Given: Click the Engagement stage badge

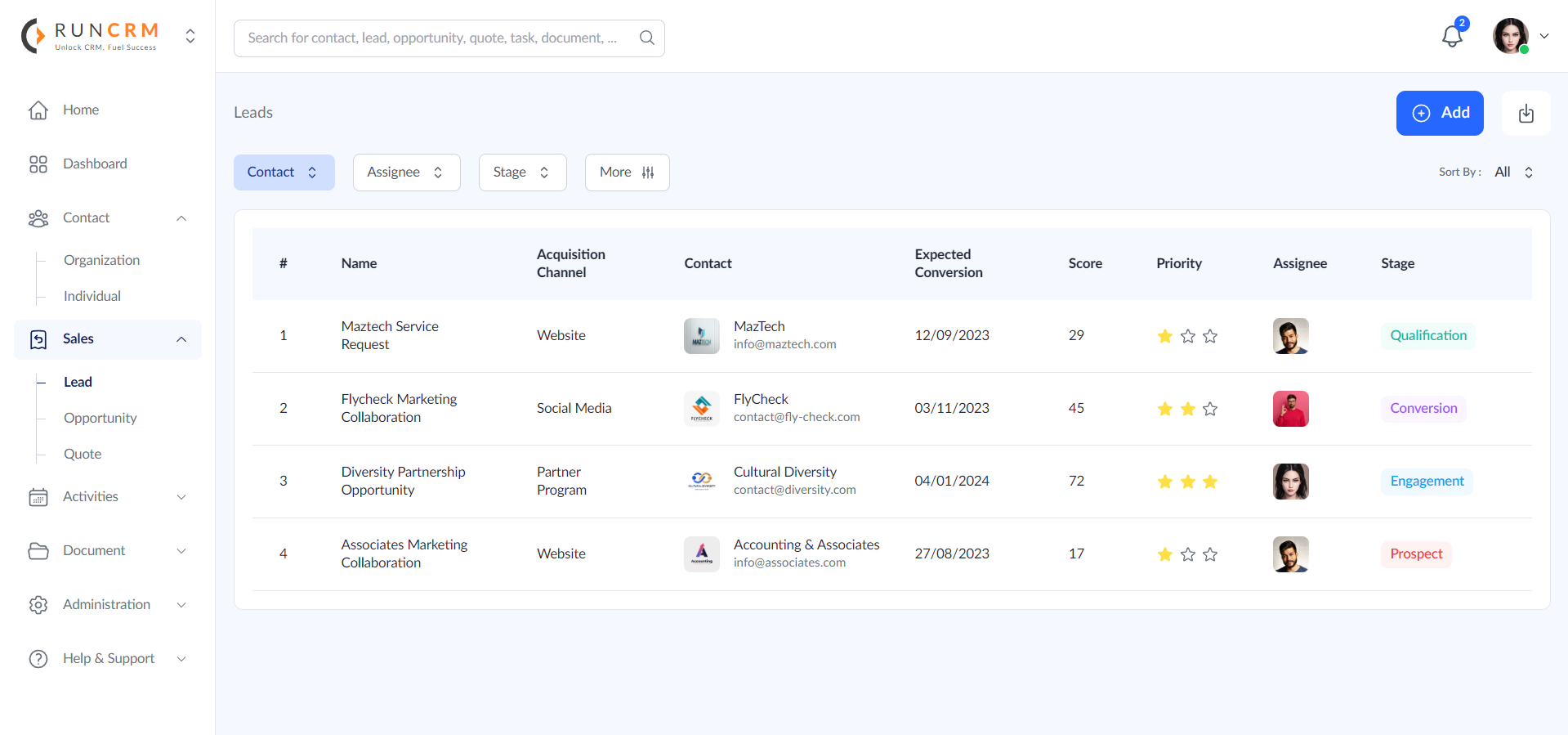Looking at the screenshot, I should [1427, 482].
